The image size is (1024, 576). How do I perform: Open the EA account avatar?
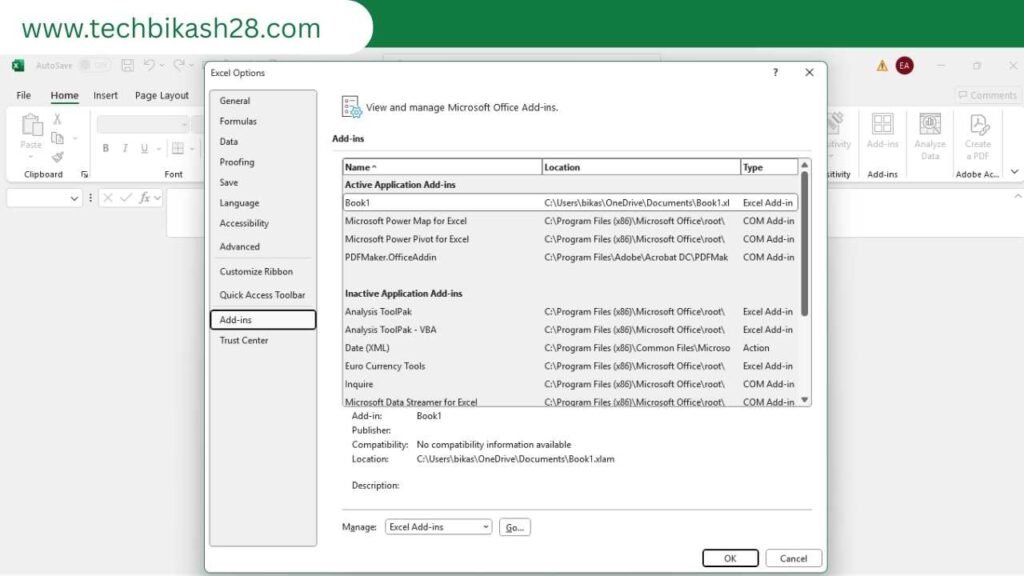tap(904, 65)
